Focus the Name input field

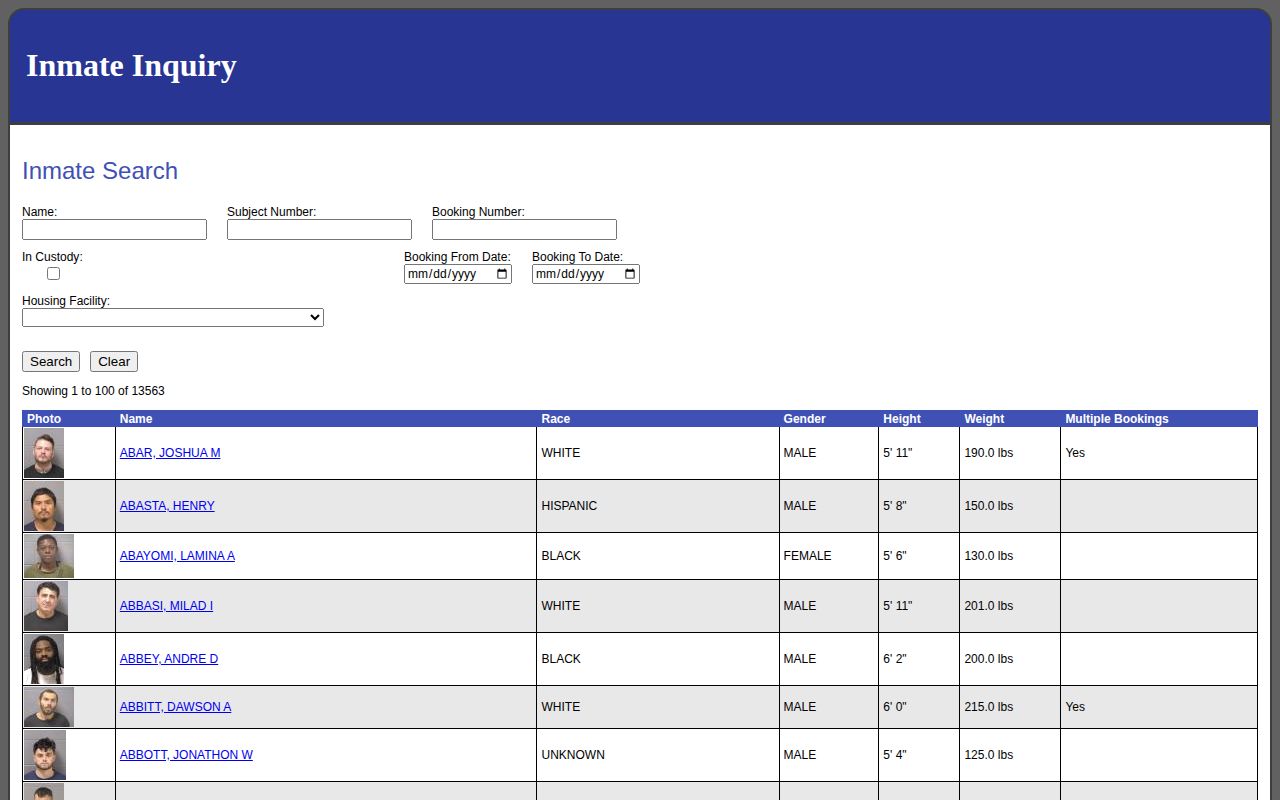pos(114,229)
